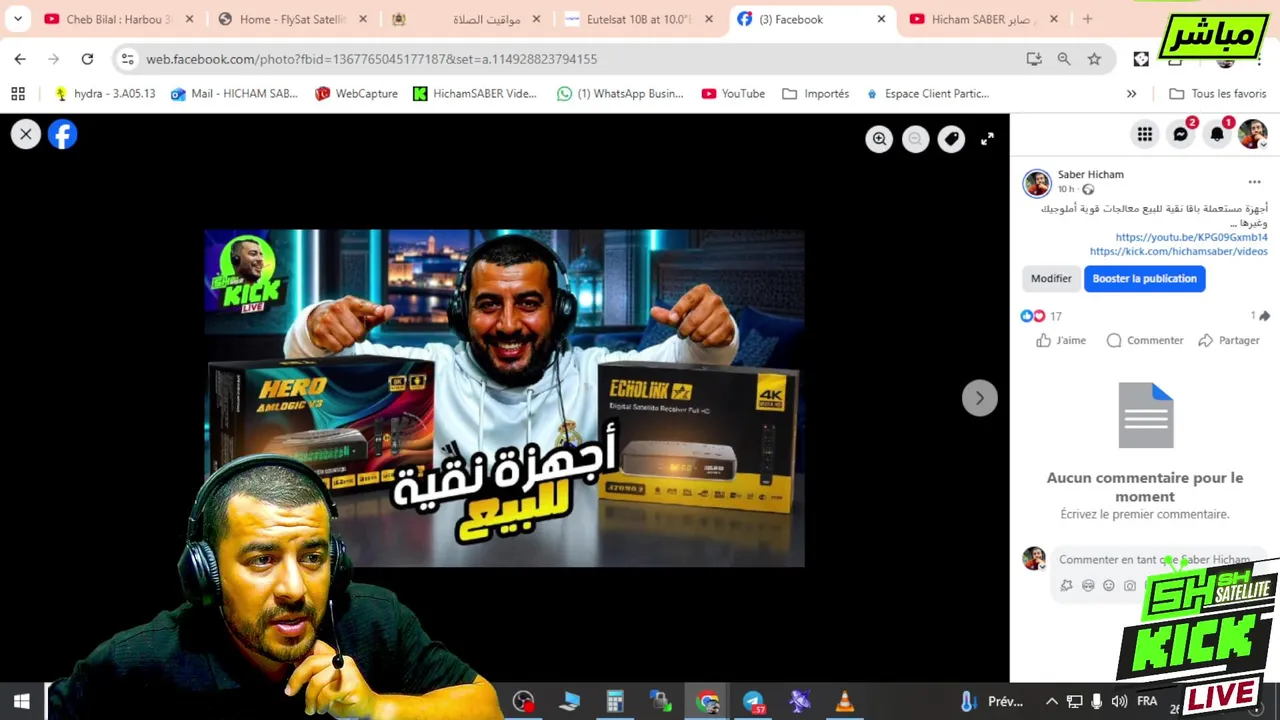Open Messenger chats

click(x=1181, y=134)
